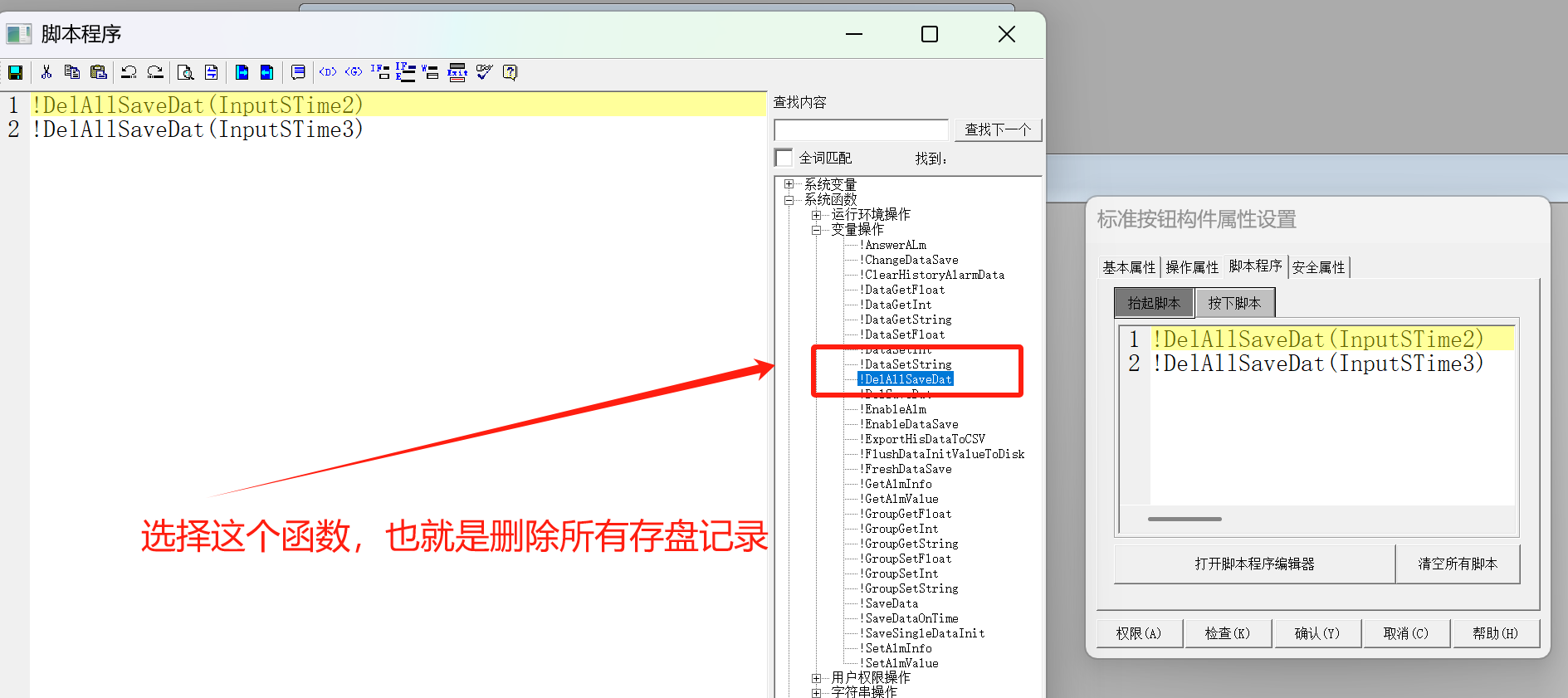
Task: Switch to the 安全属性 tab
Action: 1318,267
